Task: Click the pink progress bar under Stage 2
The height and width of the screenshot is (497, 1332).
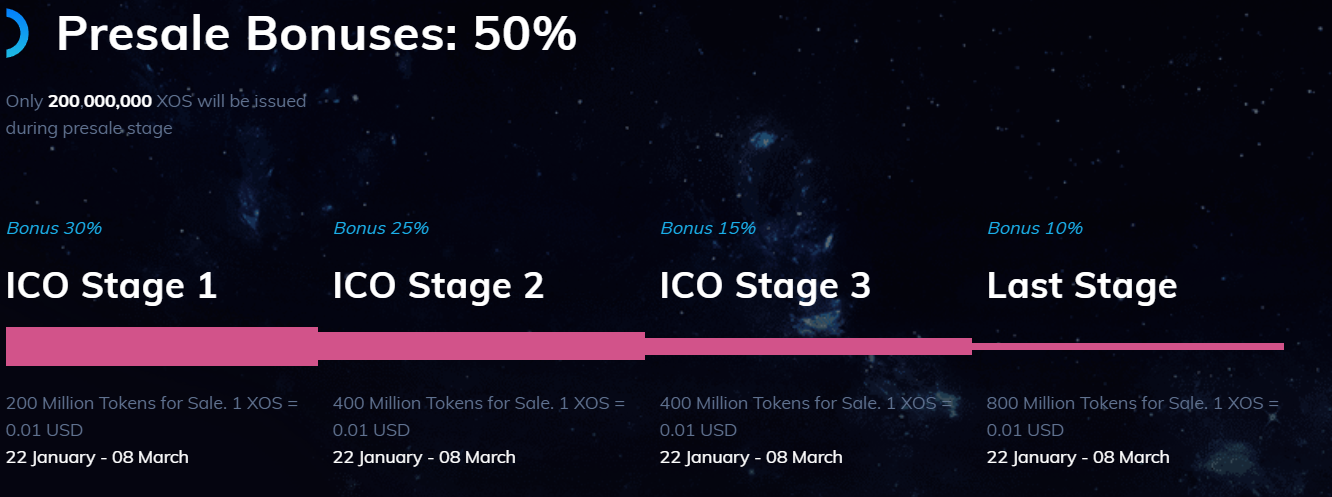Action: click(481, 346)
